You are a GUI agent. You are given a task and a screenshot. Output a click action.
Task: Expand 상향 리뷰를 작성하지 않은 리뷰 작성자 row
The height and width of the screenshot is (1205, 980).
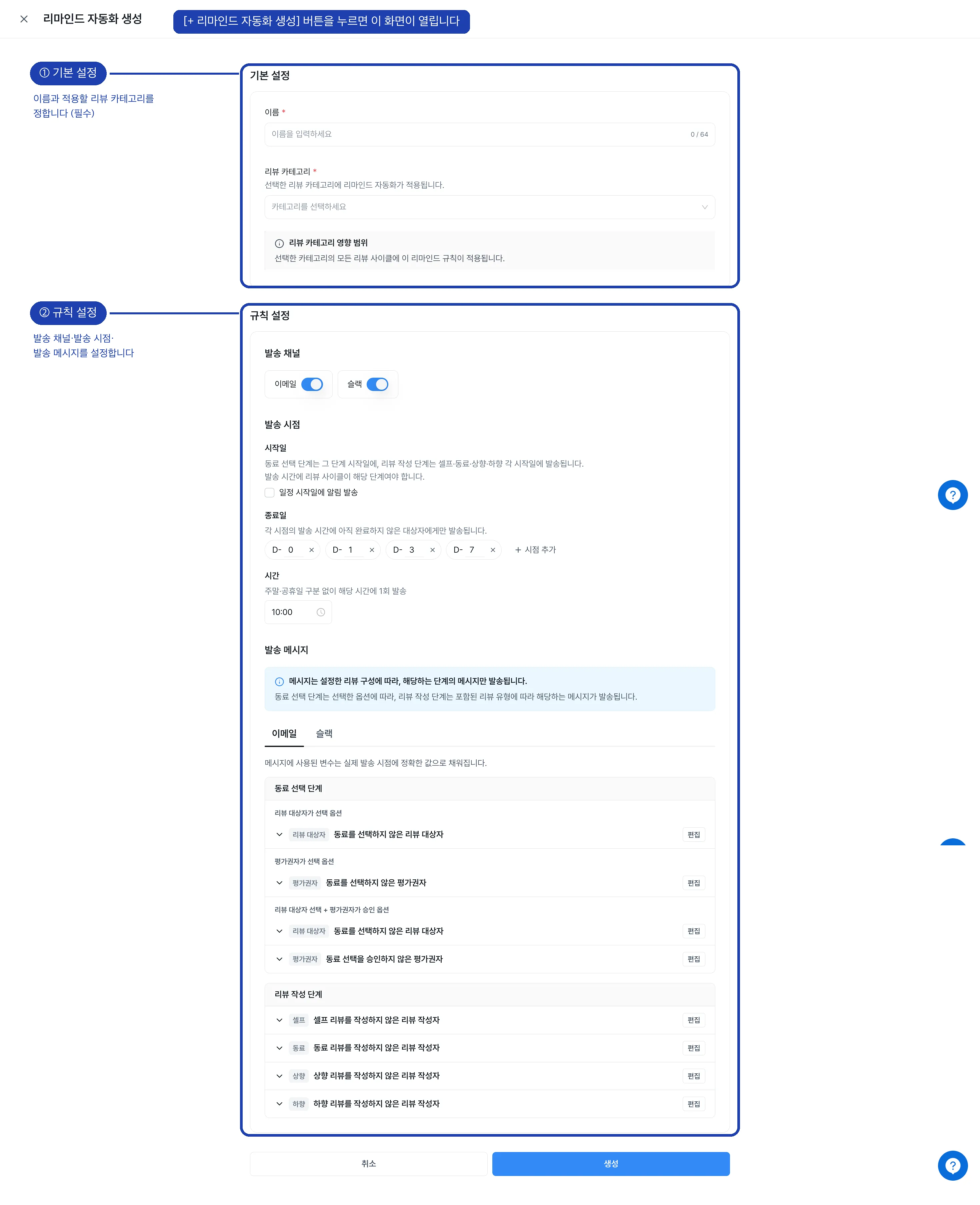[279, 1076]
